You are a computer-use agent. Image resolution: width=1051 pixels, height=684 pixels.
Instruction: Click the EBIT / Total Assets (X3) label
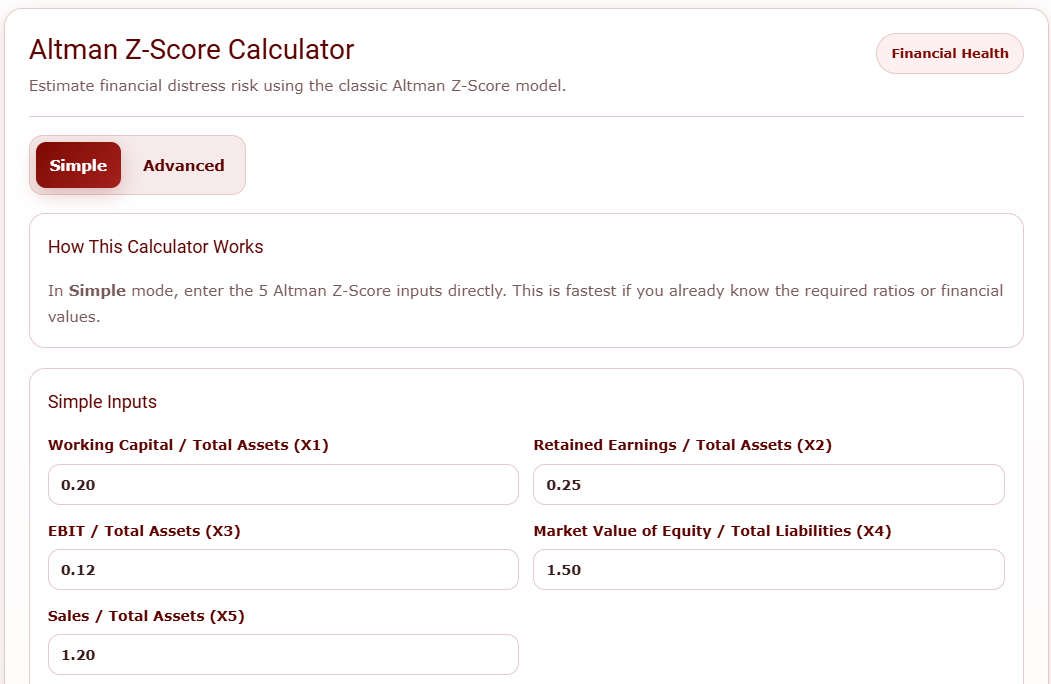(144, 531)
